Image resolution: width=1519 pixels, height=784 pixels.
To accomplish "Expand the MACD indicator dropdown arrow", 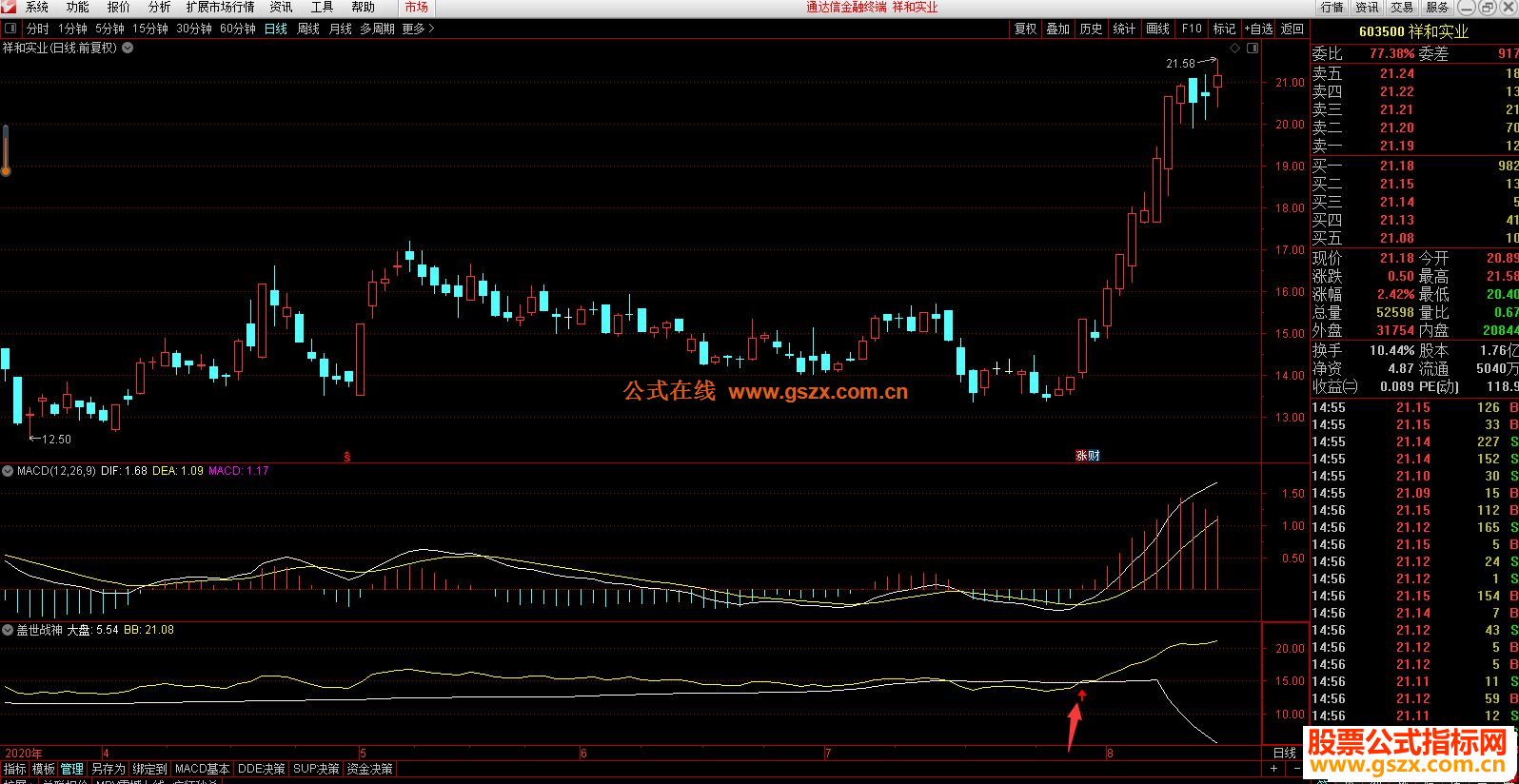I will (8, 471).
